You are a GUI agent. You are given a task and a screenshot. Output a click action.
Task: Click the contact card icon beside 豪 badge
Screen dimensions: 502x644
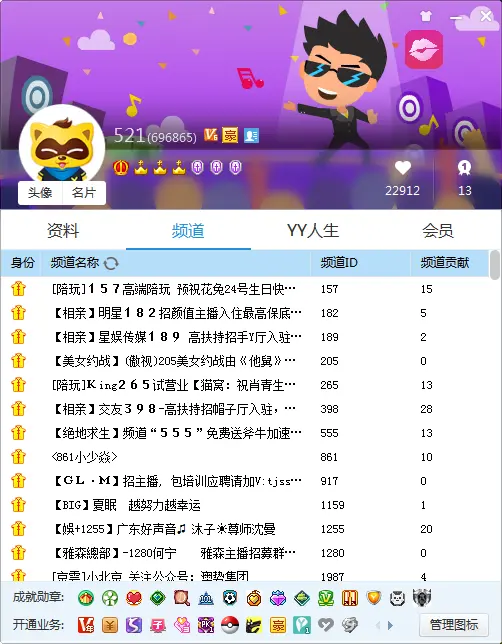[251, 135]
